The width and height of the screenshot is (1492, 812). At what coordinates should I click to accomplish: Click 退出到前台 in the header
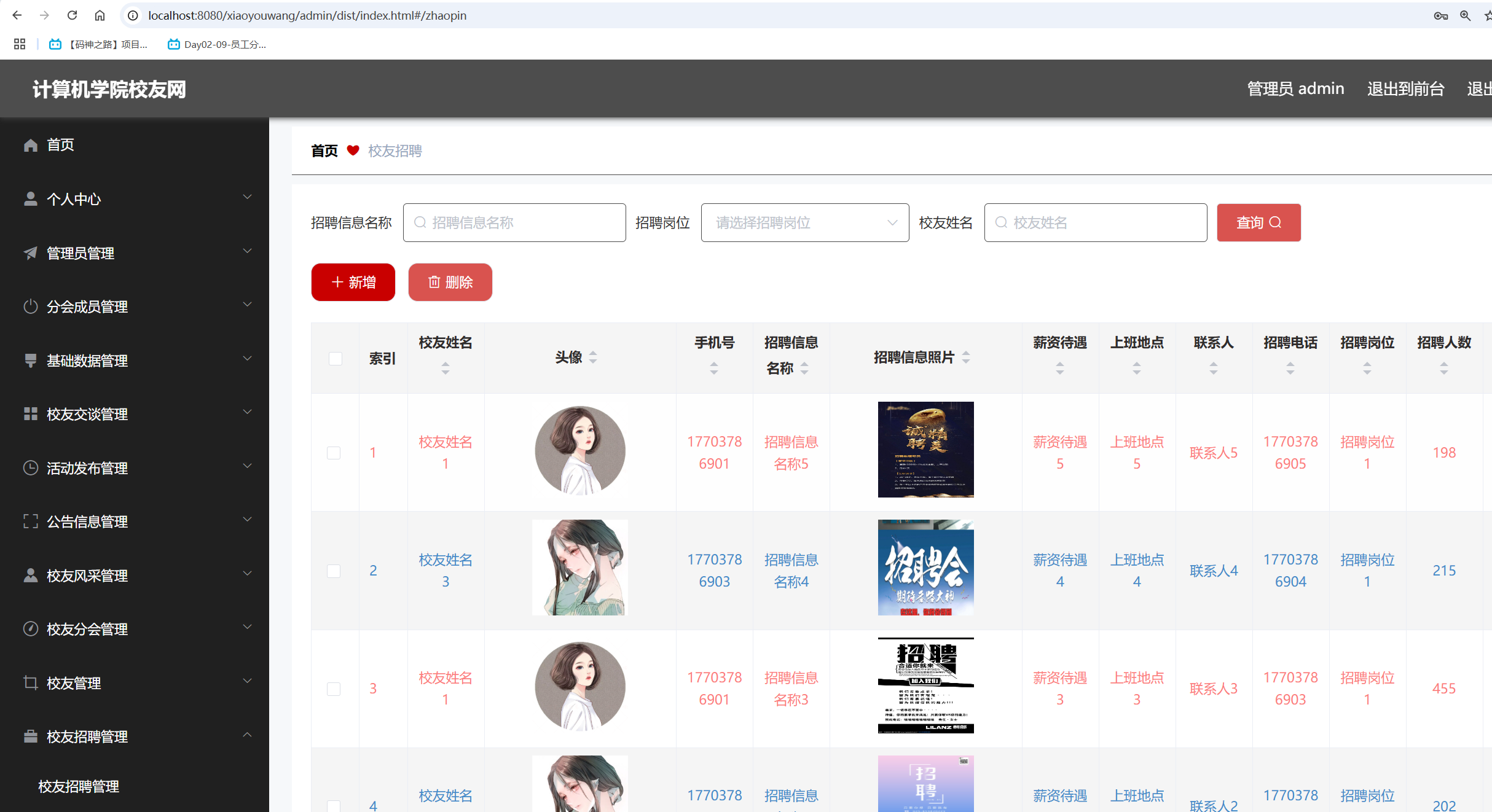coord(1406,89)
